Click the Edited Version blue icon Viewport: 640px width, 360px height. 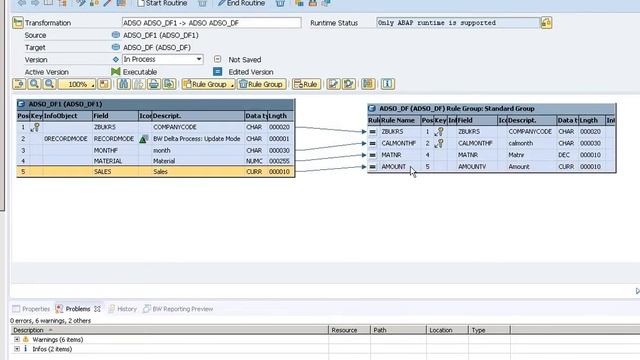(218, 72)
